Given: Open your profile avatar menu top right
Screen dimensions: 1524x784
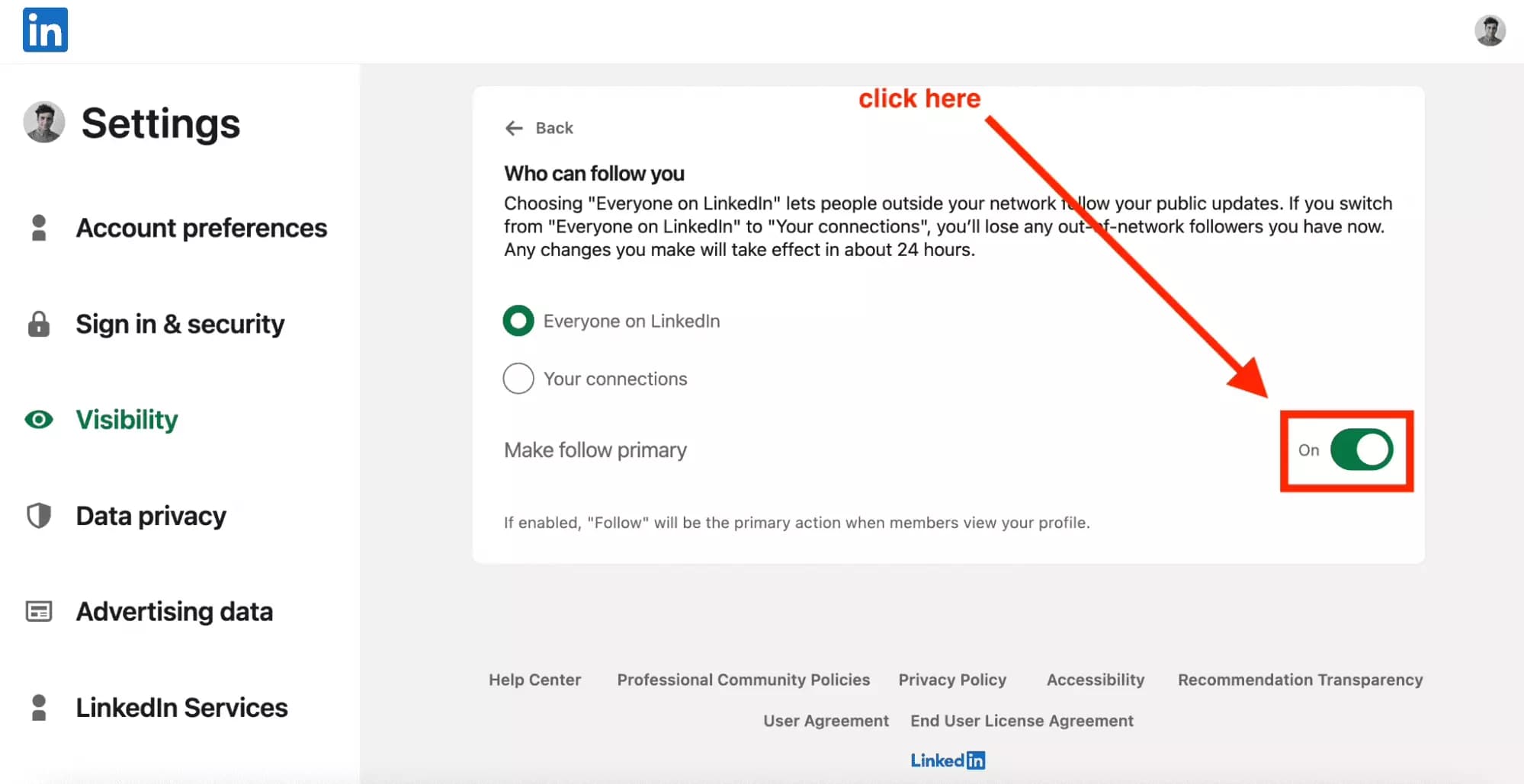Looking at the screenshot, I should click(1490, 30).
